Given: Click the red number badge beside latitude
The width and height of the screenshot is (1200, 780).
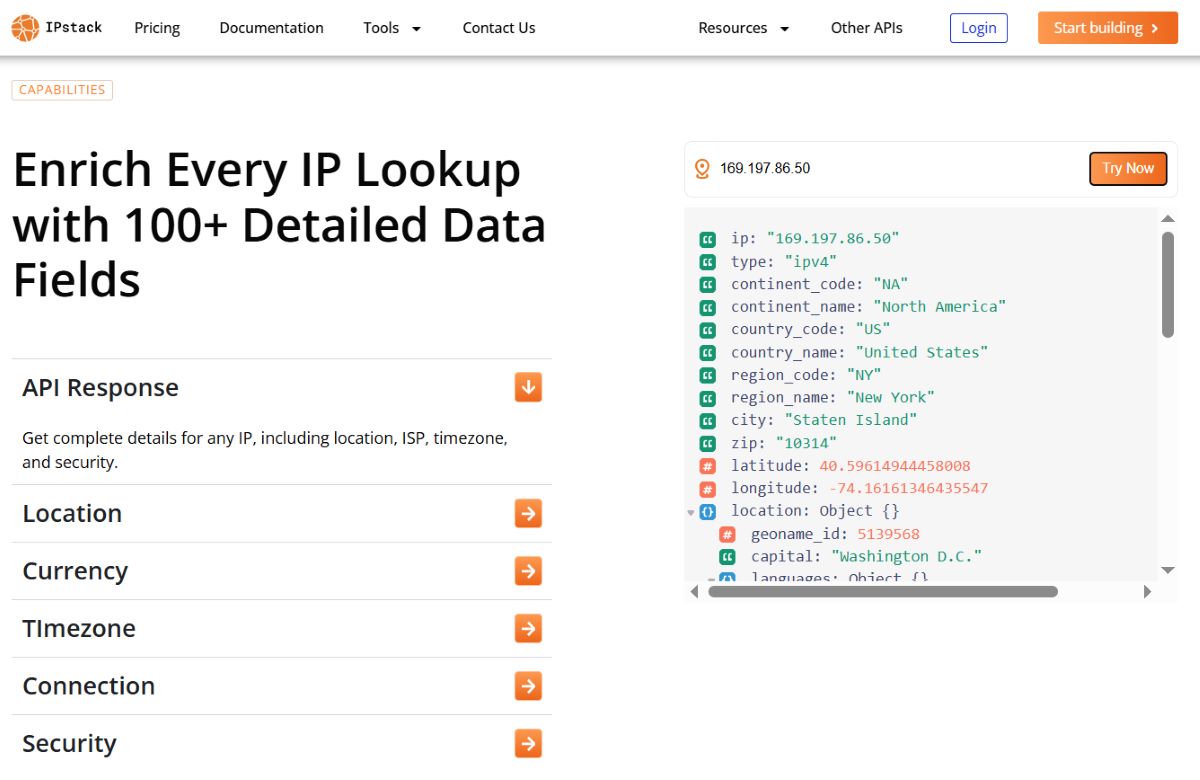Looking at the screenshot, I should pos(708,465).
